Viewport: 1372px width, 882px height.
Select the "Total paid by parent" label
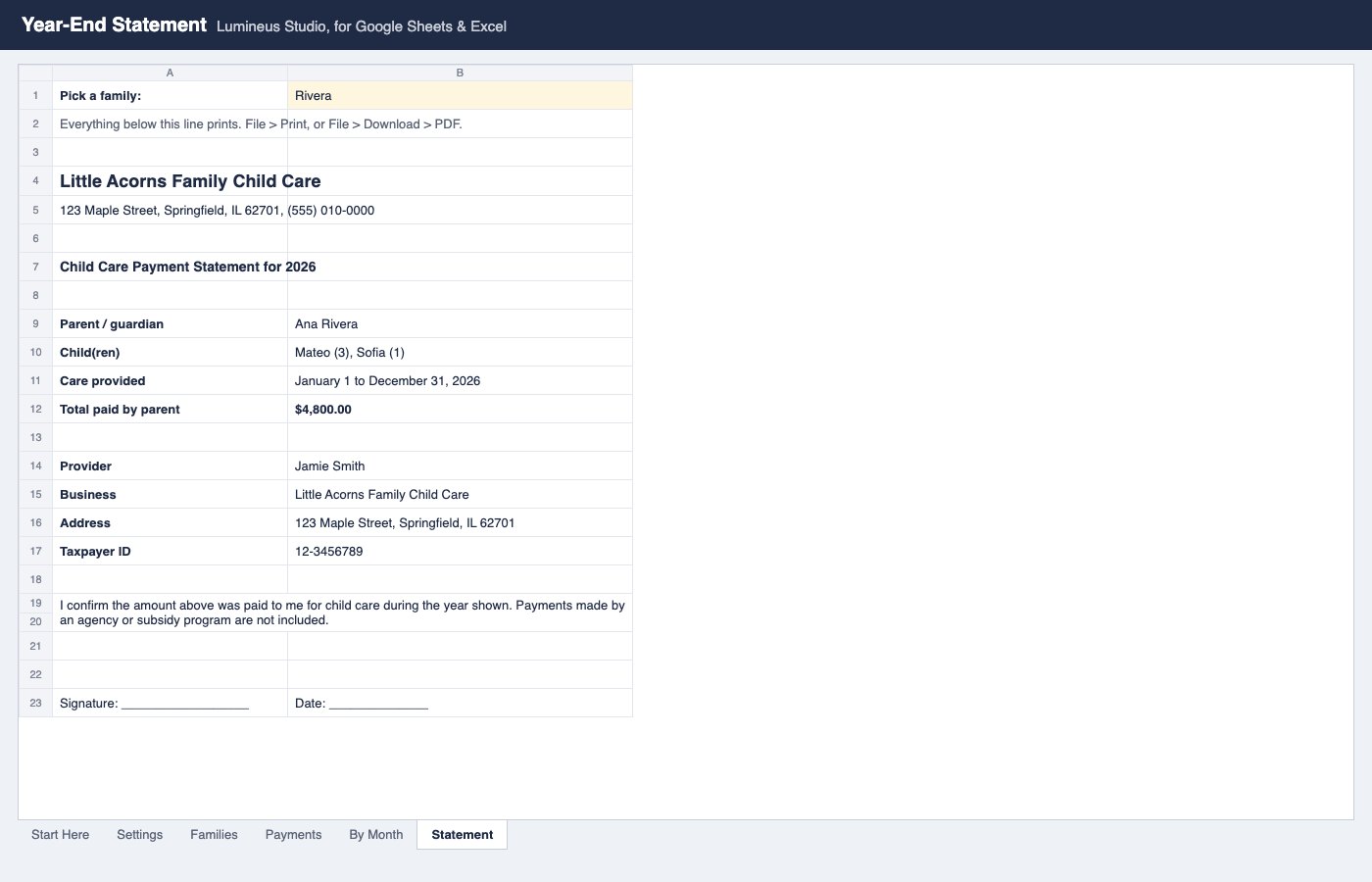coord(170,410)
